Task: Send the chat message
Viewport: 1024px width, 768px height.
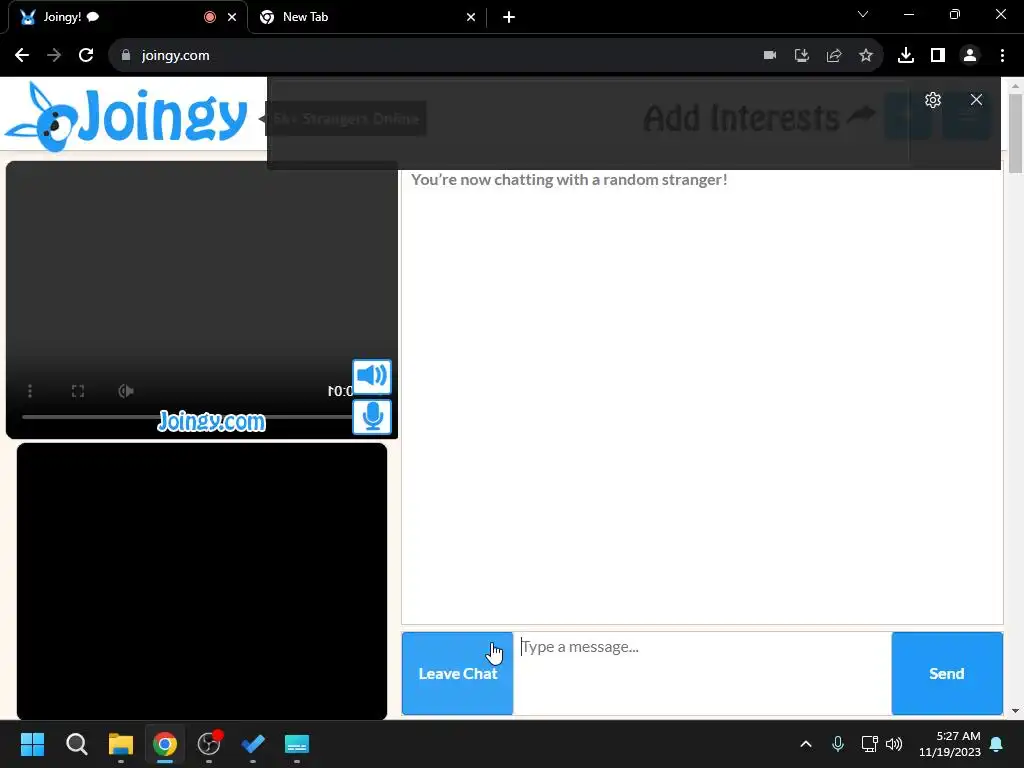Action: 946,673
